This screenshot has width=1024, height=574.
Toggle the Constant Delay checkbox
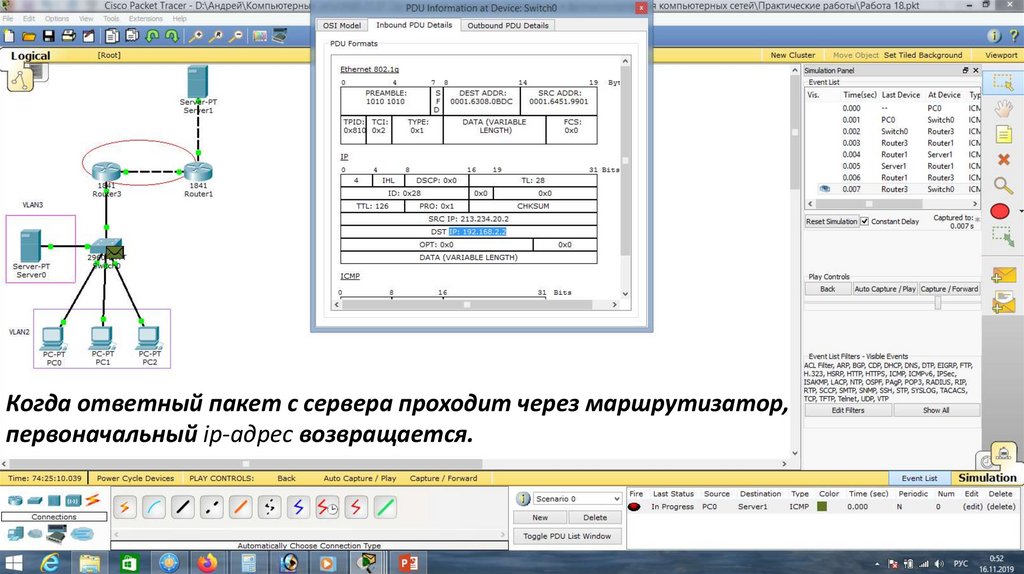[865, 221]
